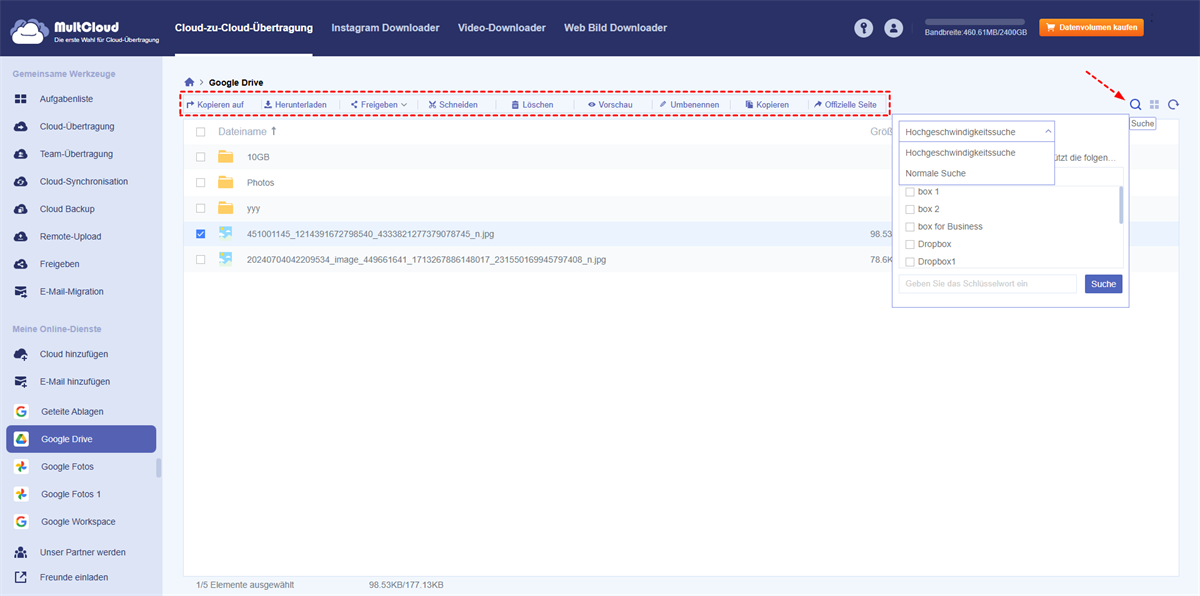Click Herunterladen in toolbar

click(294, 104)
